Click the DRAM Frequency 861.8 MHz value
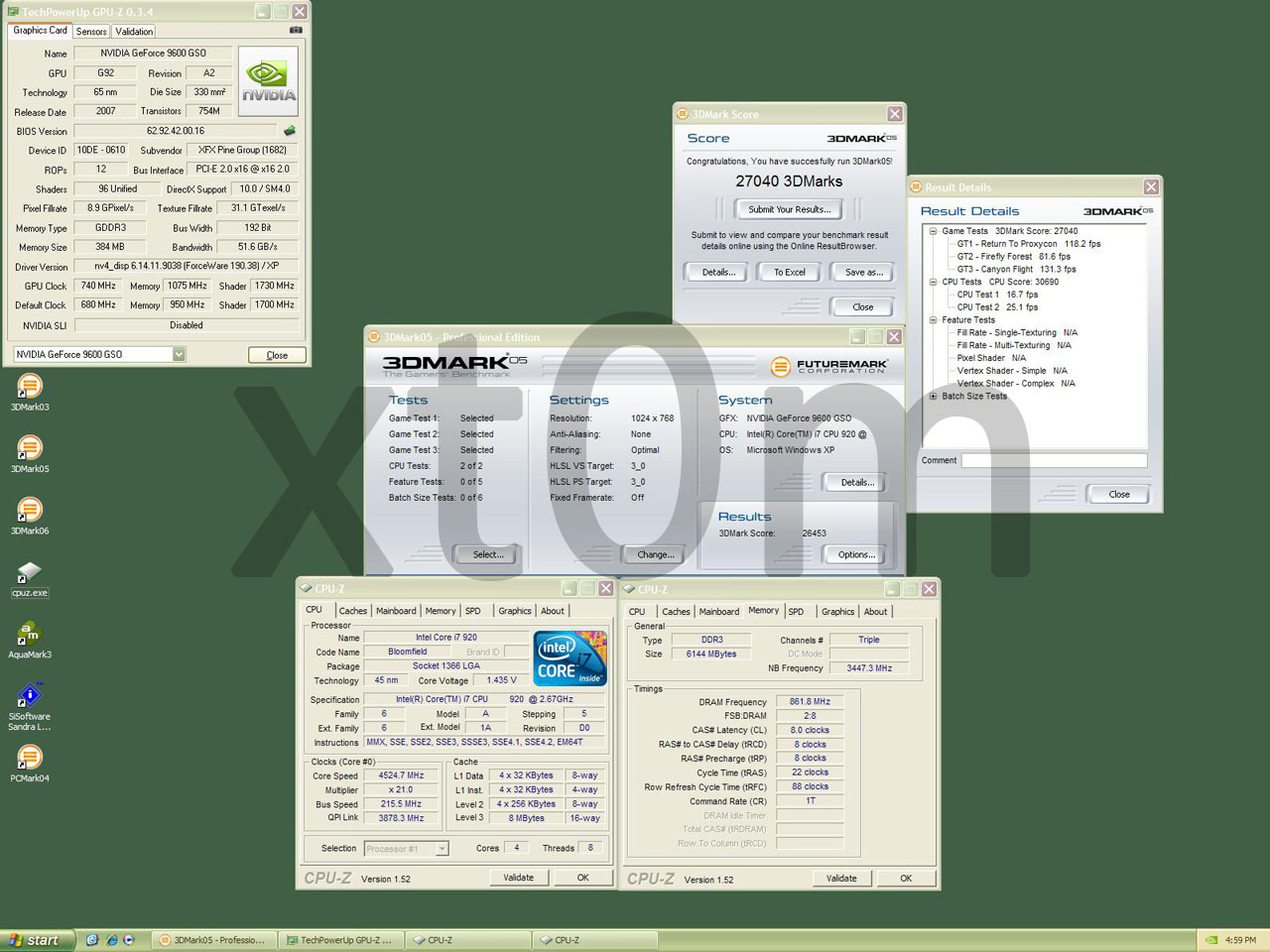Screen dimensions: 1270x952 (810, 702)
